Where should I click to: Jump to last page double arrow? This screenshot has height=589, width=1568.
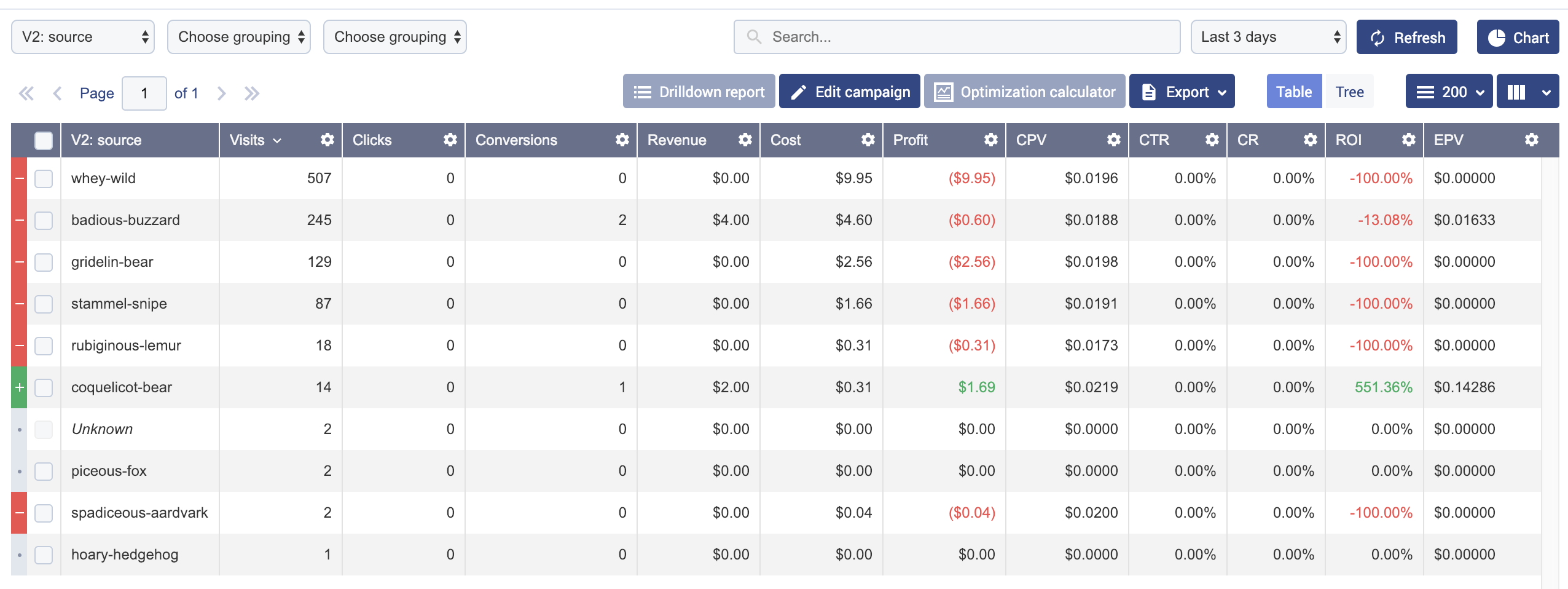click(252, 93)
